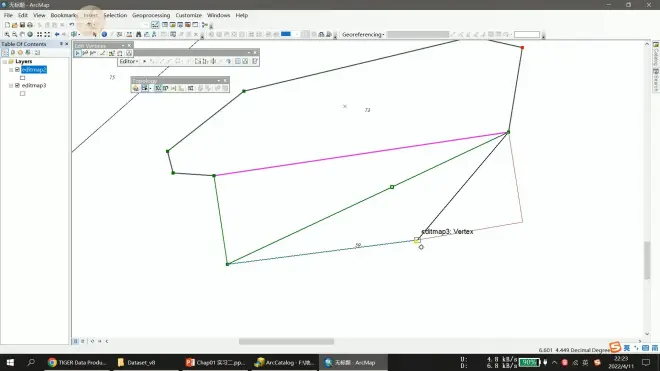660x371 pixels.
Task: Click Go Back to Previous Extent arrow
Action: click(57, 35)
